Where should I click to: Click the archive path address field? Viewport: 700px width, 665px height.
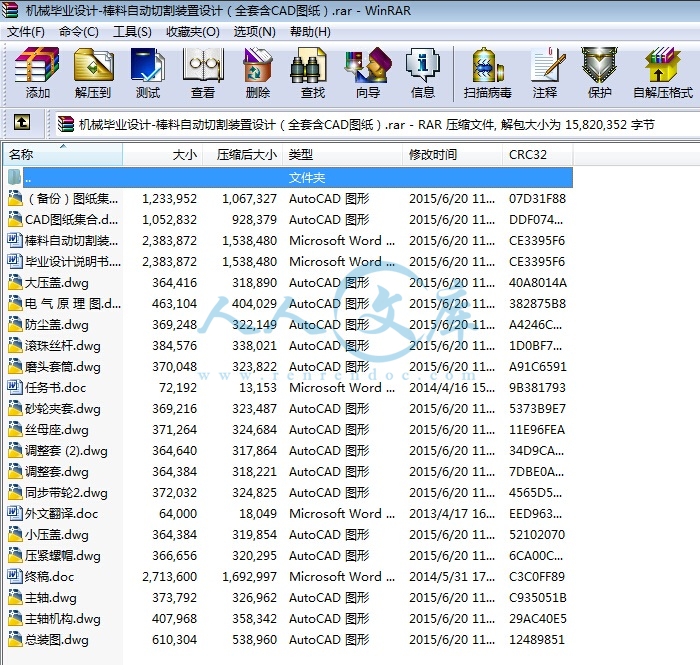(x=376, y=125)
